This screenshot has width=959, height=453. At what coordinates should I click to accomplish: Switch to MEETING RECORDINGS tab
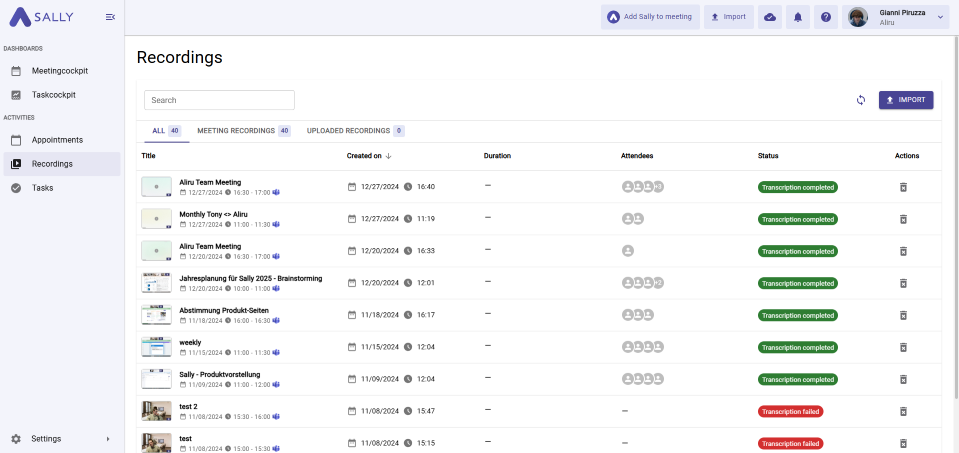pyautogui.click(x=243, y=131)
